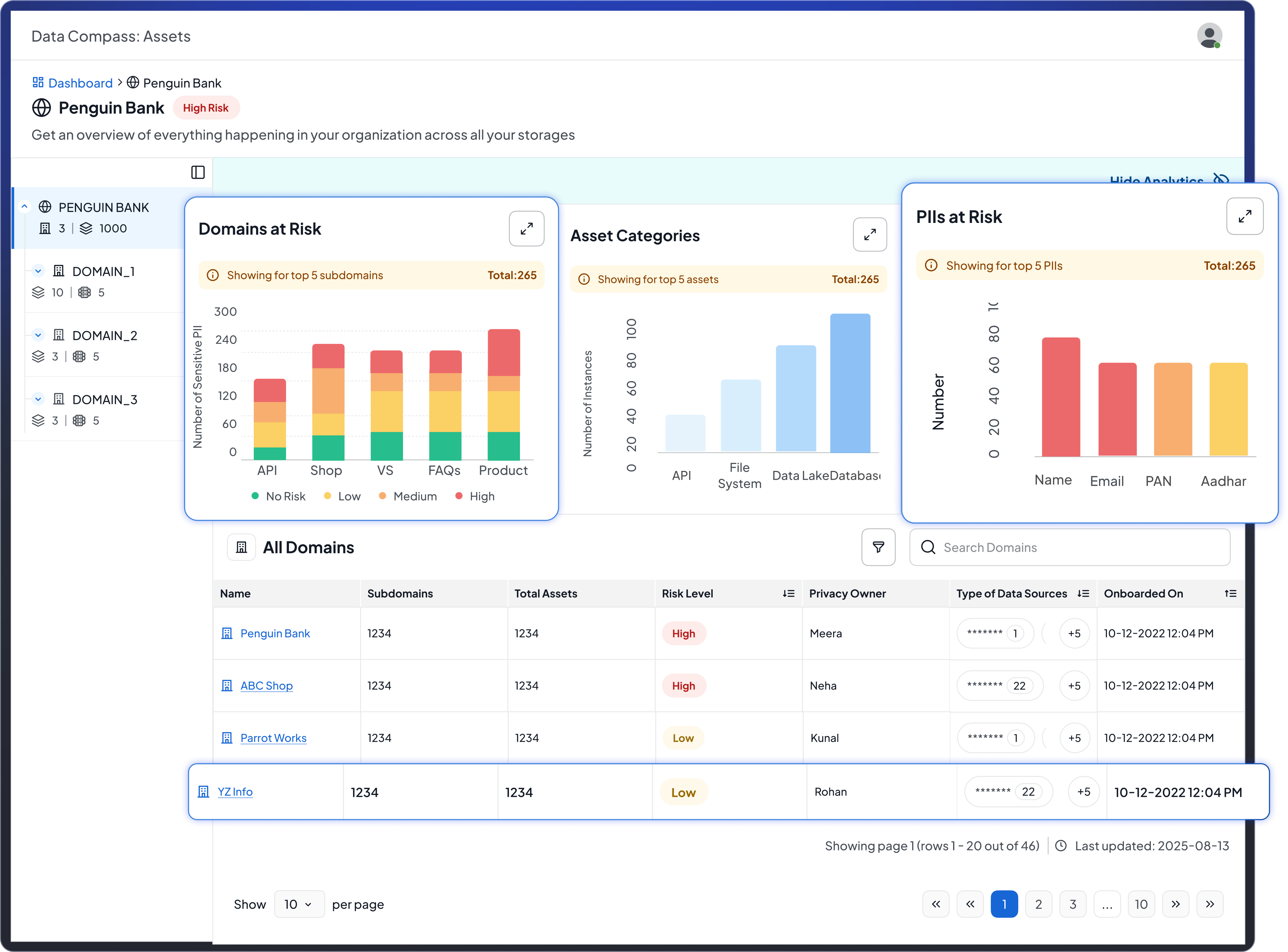Expand the PIIs at Risk chart
The image size is (1288, 952).
tap(1244, 217)
